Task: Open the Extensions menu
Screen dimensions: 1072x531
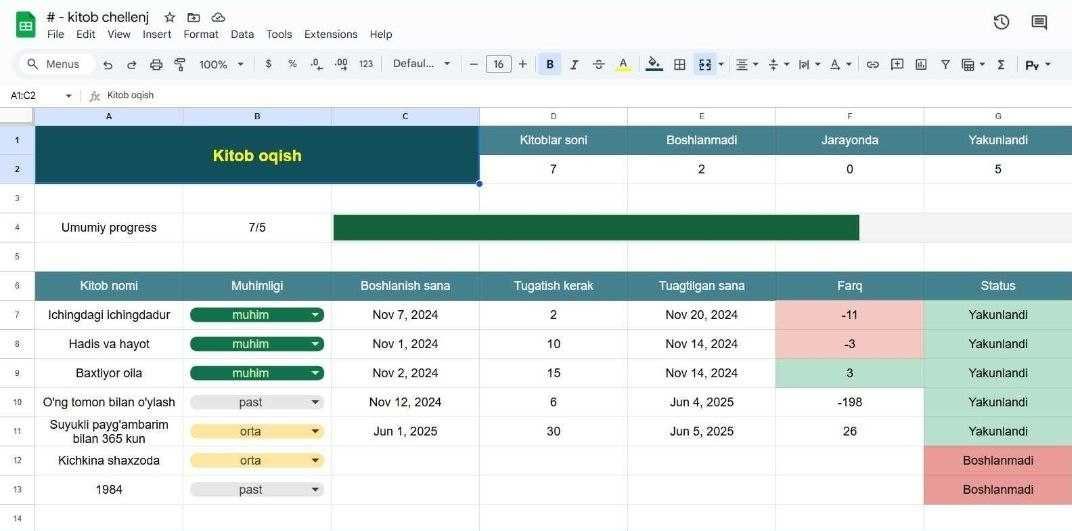Action: point(331,34)
